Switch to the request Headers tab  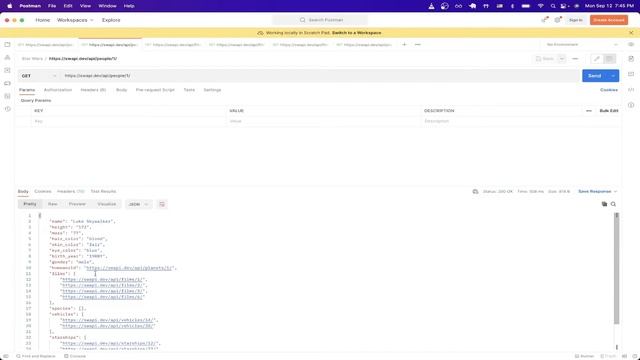click(93, 90)
